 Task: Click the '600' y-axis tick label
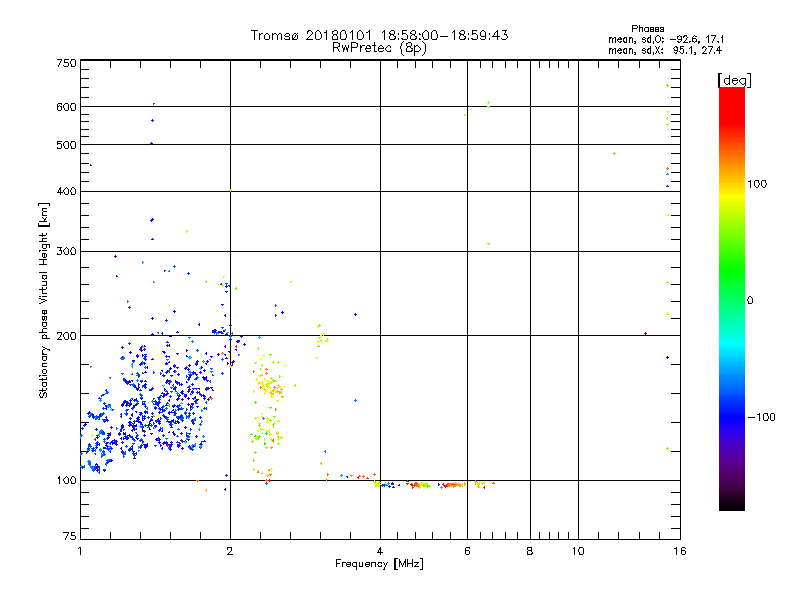tap(66, 107)
